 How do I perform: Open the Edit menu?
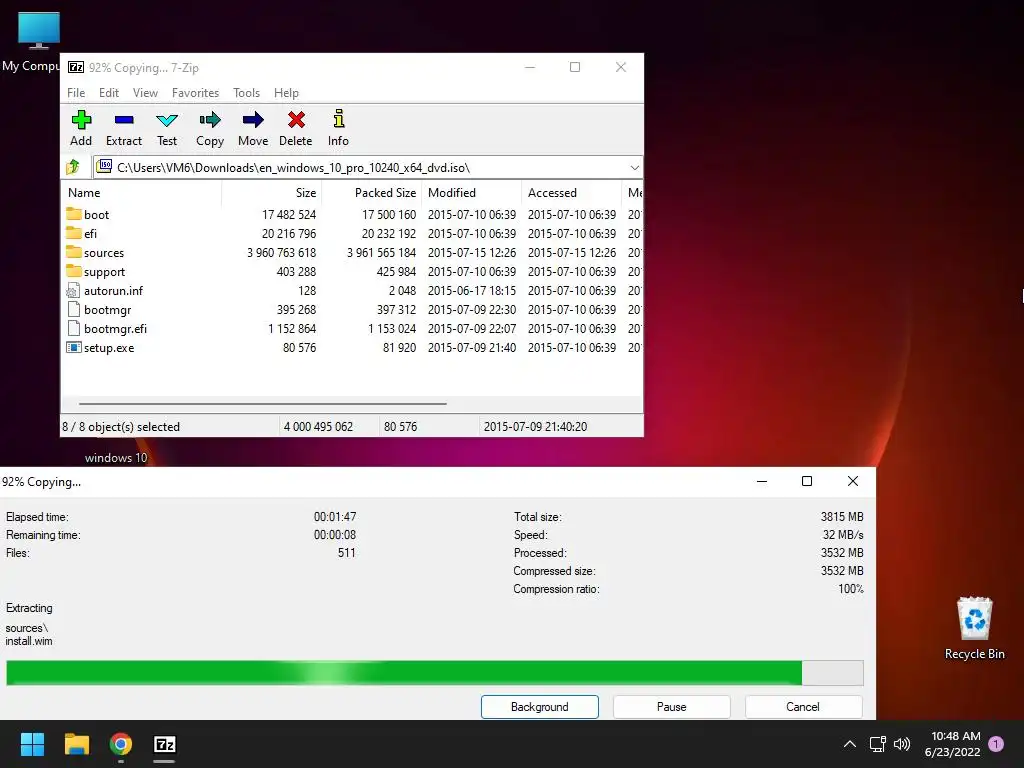[x=108, y=93]
